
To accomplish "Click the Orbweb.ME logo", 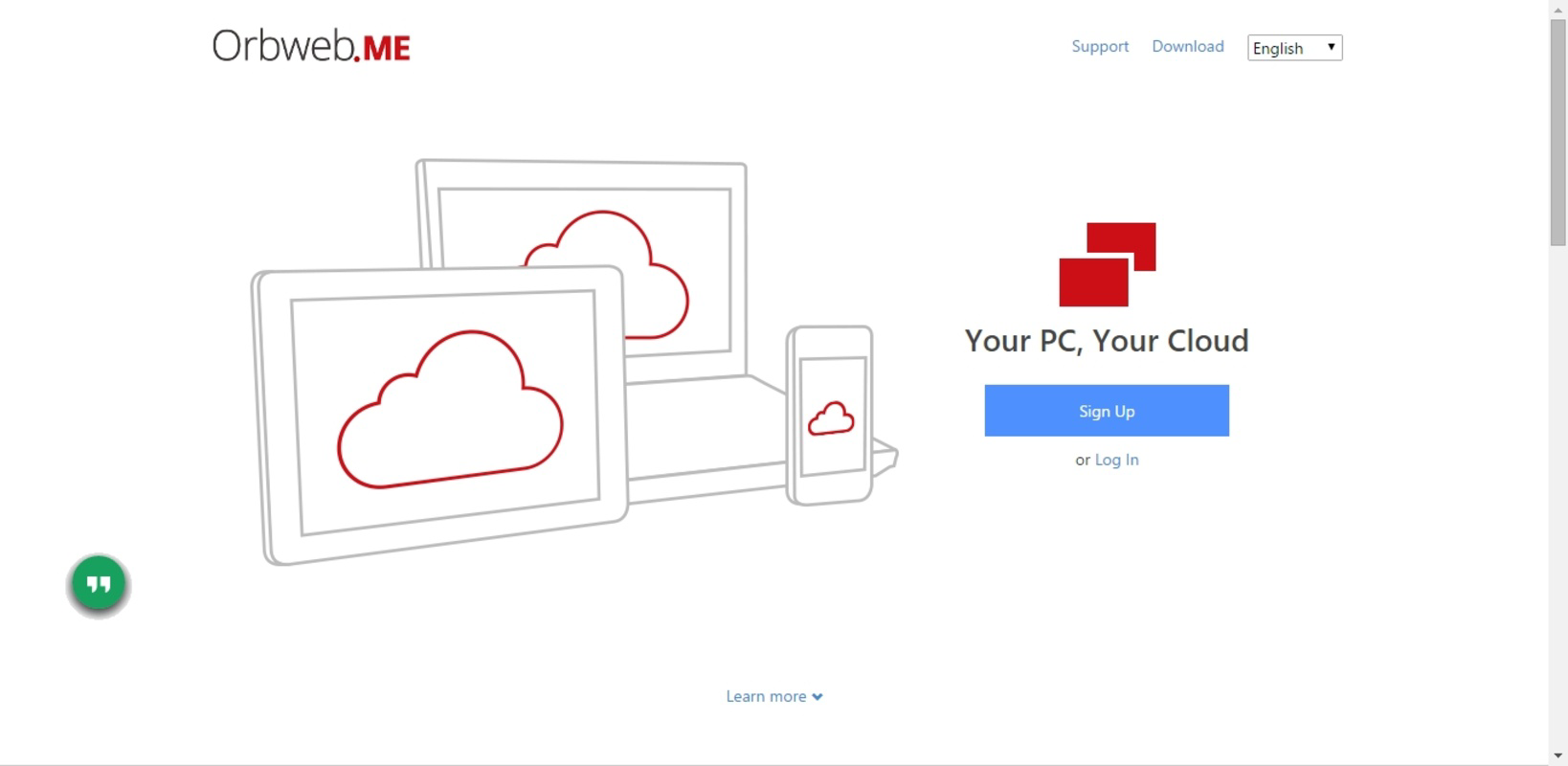I will tap(311, 46).
